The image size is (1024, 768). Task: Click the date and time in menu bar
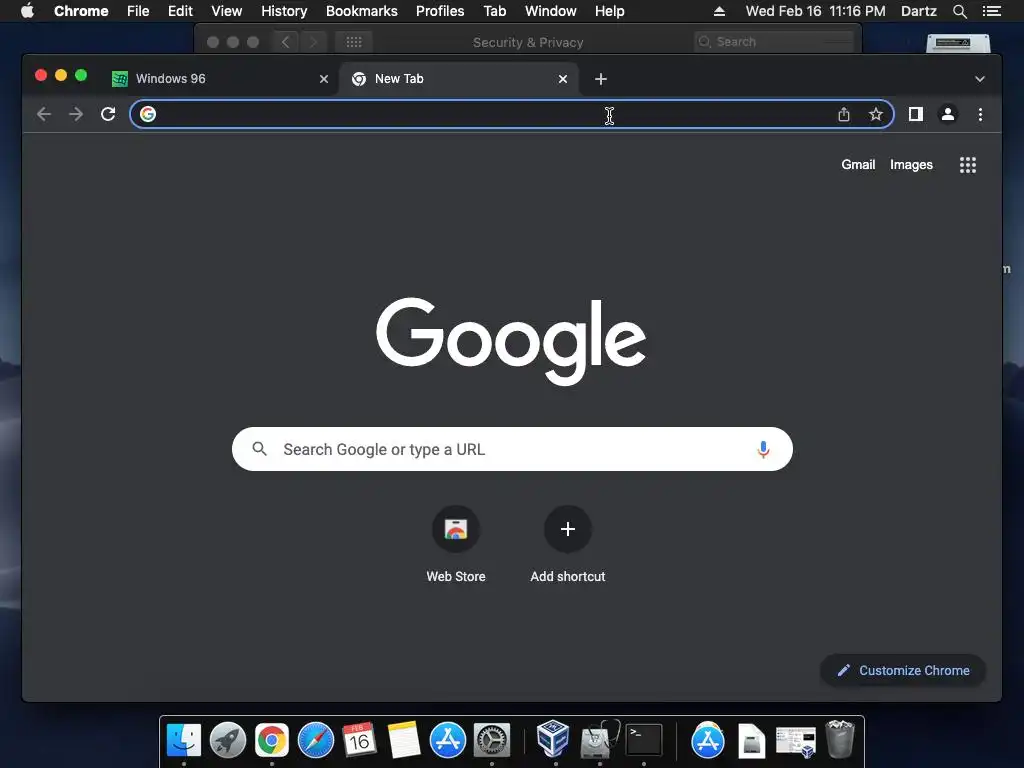816,11
